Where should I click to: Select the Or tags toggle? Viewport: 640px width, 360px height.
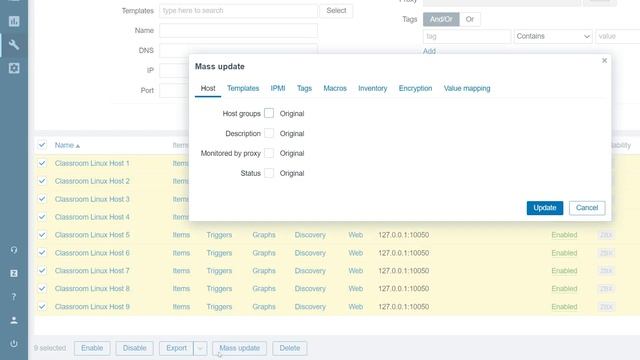click(470, 19)
